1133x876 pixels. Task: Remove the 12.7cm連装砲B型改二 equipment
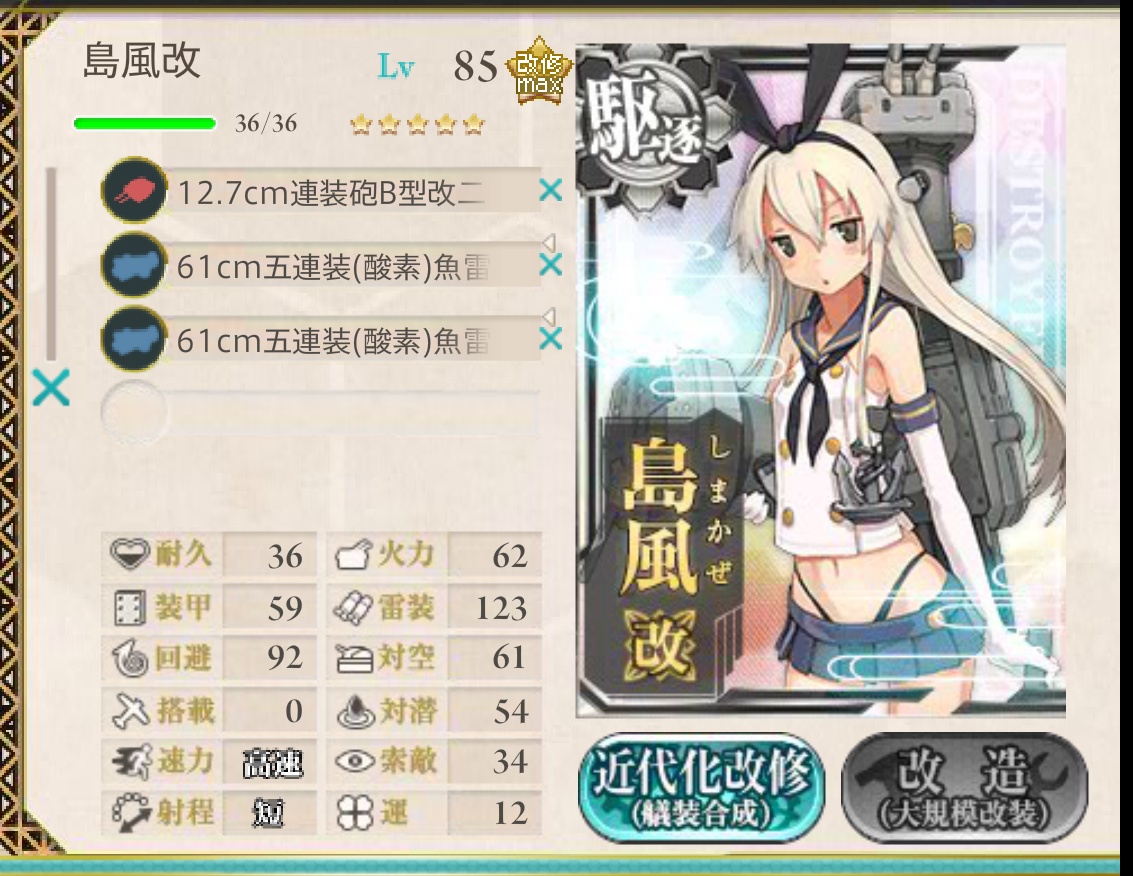coord(551,191)
